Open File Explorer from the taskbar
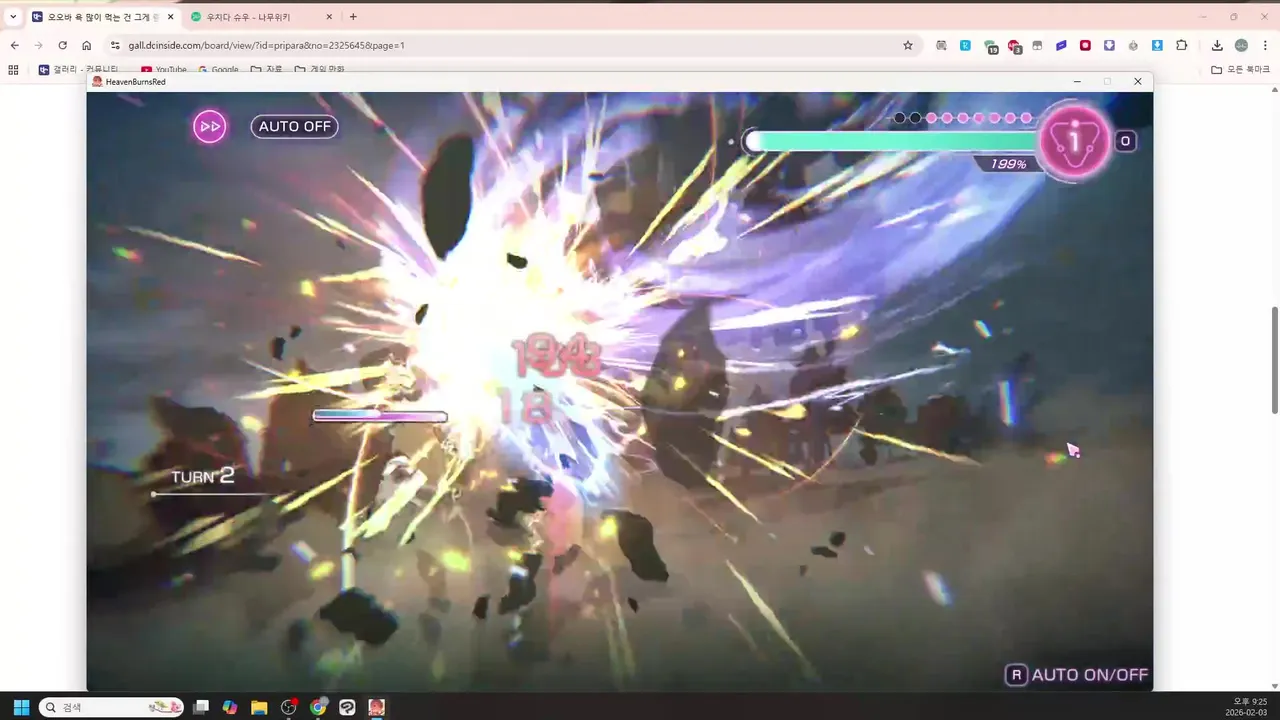 point(259,707)
